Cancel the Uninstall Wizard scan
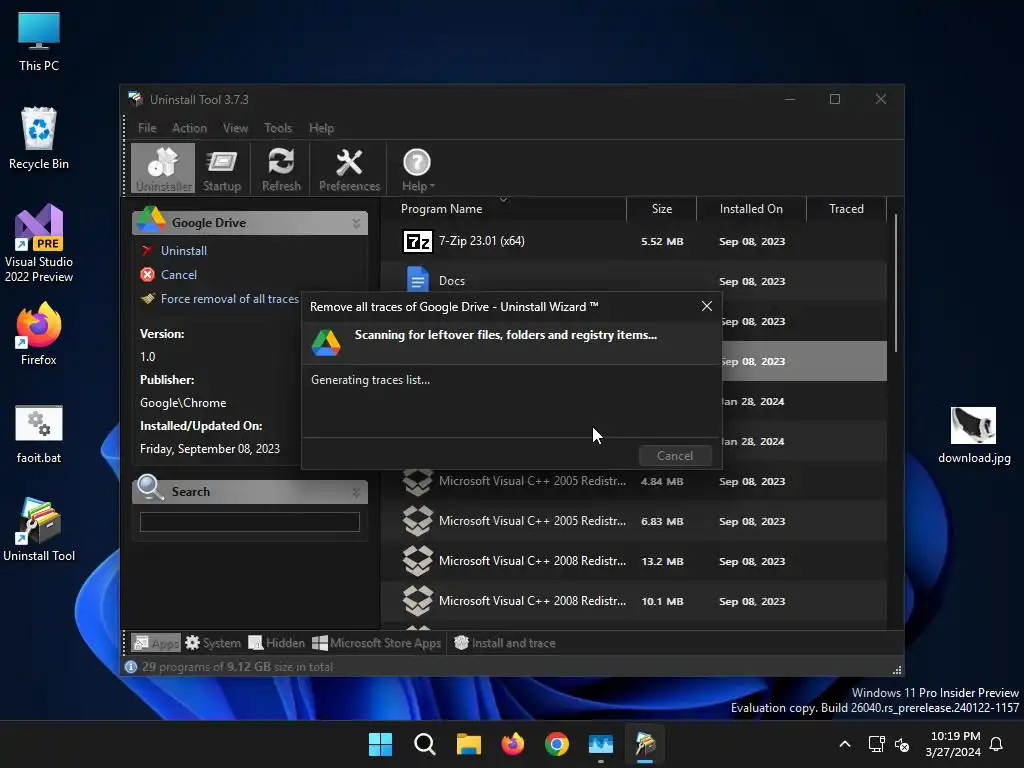 click(x=675, y=456)
